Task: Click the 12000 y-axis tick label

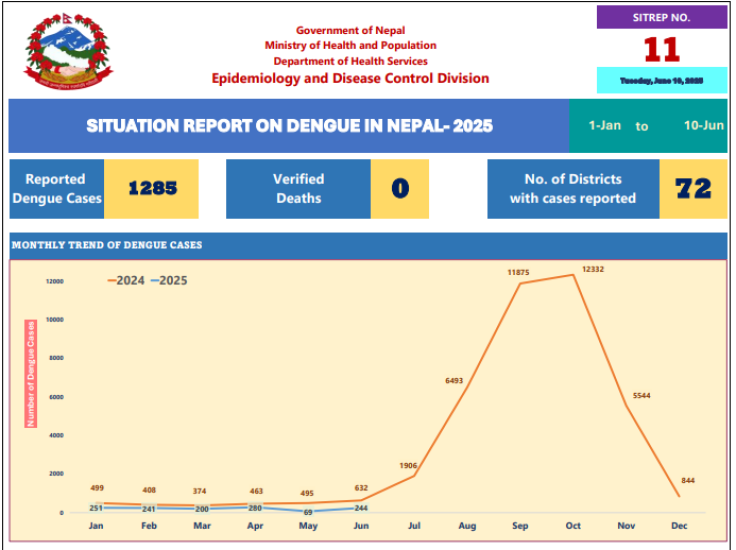Action: [54, 282]
